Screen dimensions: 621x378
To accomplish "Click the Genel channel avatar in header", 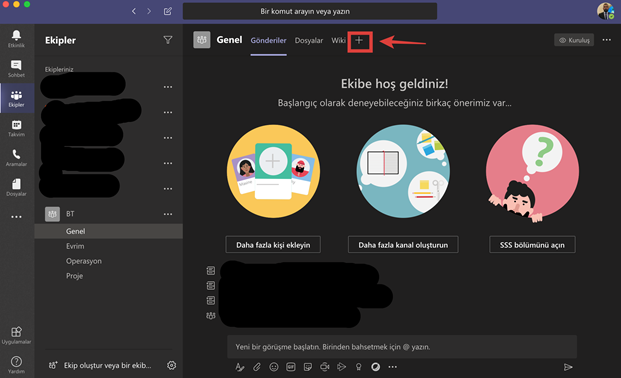I will click(202, 40).
